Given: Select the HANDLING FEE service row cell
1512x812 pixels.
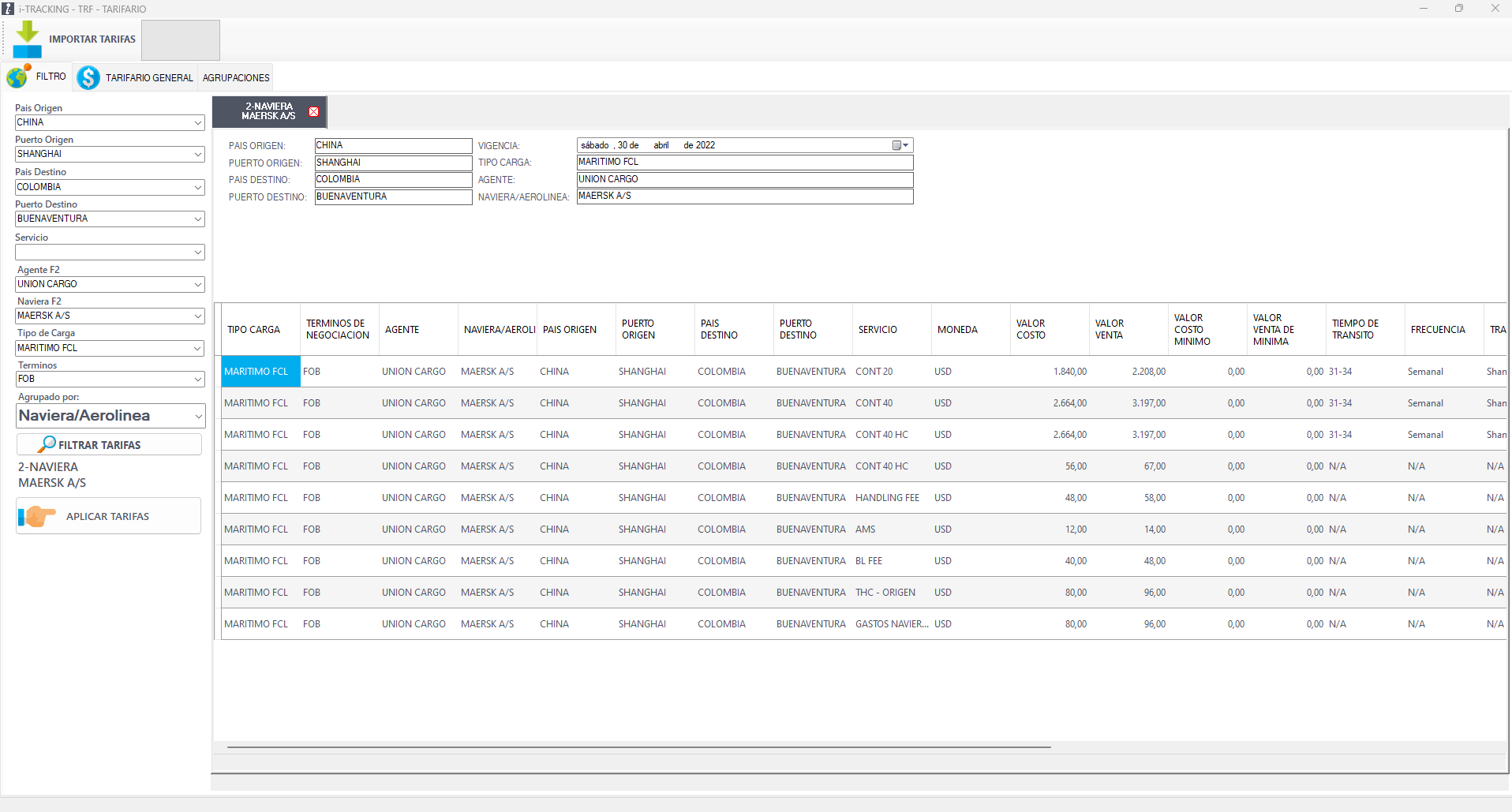Looking at the screenshot, I should 887,498.
